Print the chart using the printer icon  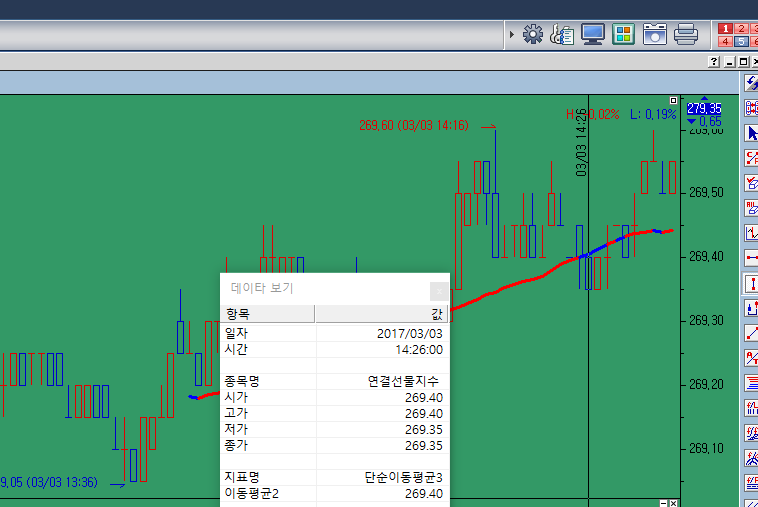[685, 34]
